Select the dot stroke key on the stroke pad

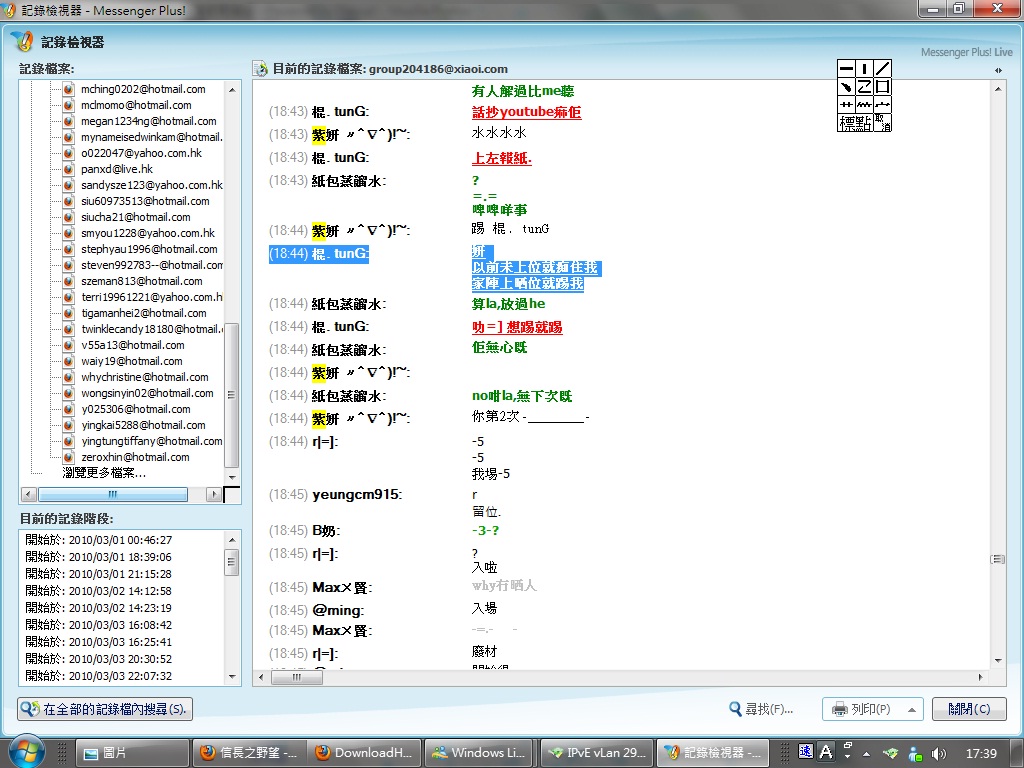click(x=846, y=86)
